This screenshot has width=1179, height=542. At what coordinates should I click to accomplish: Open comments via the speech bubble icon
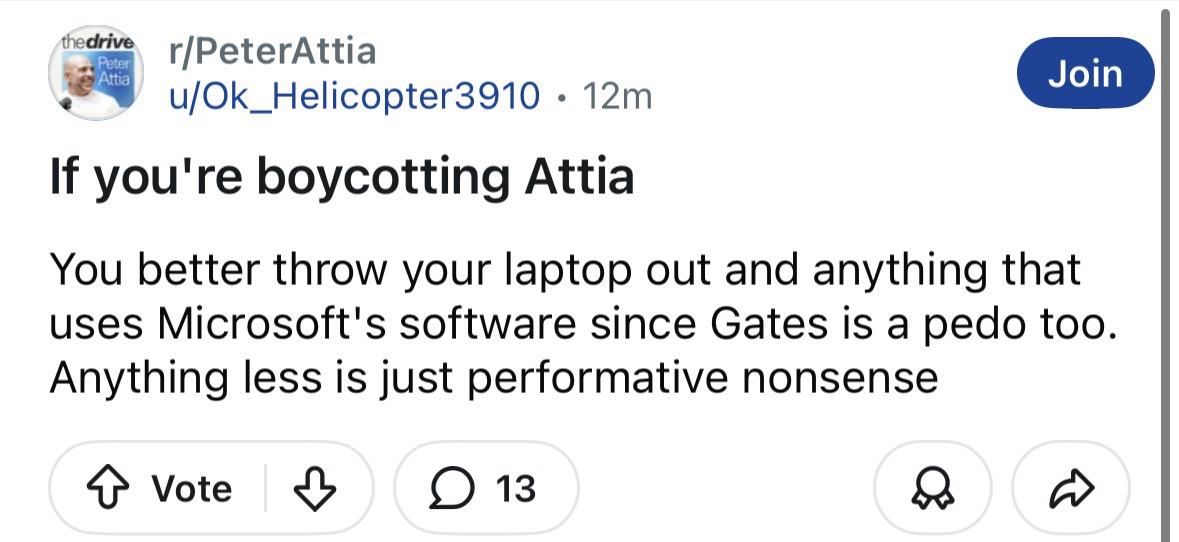452,488
